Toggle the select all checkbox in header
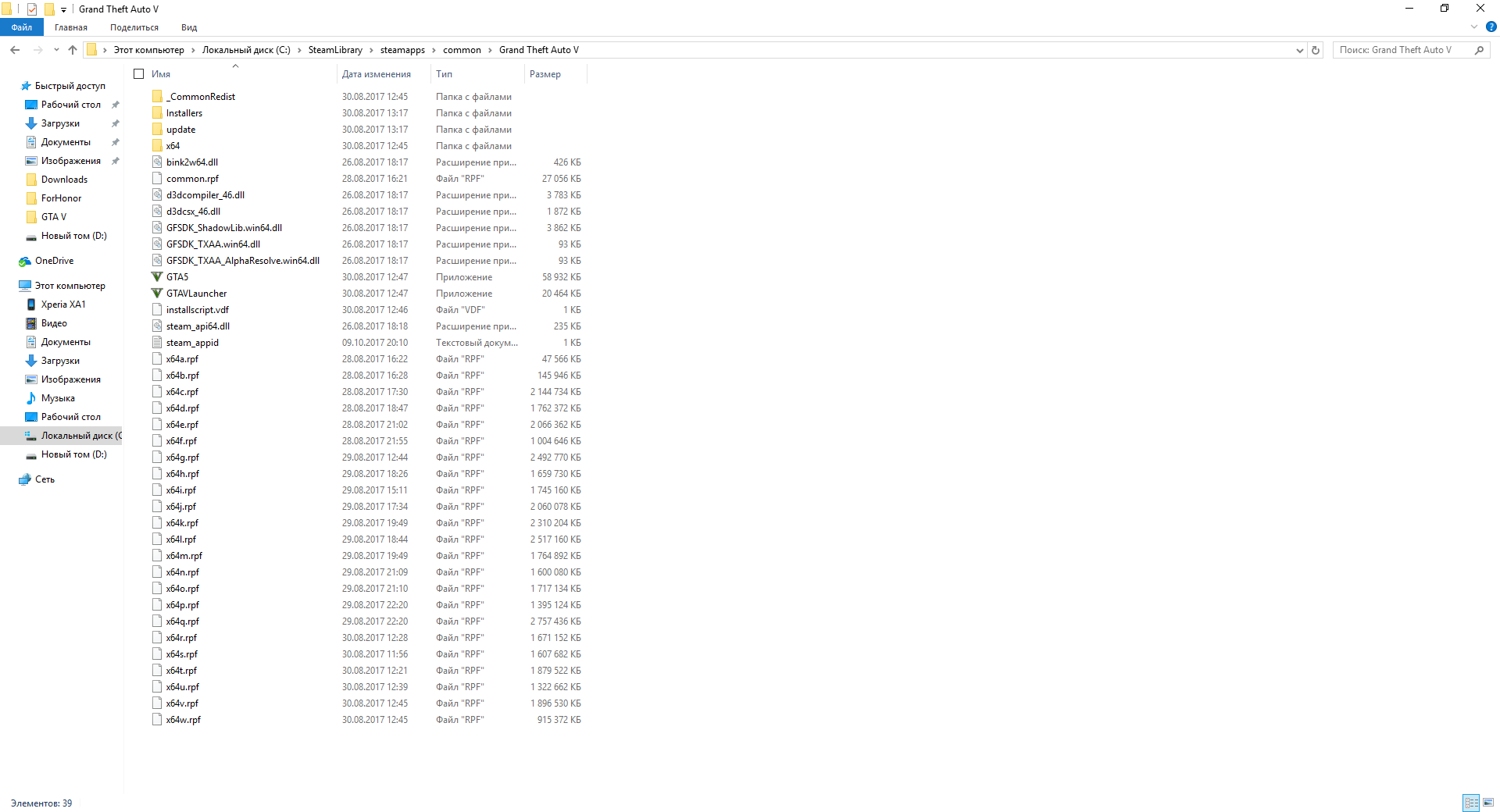 [x=139, y=74]
